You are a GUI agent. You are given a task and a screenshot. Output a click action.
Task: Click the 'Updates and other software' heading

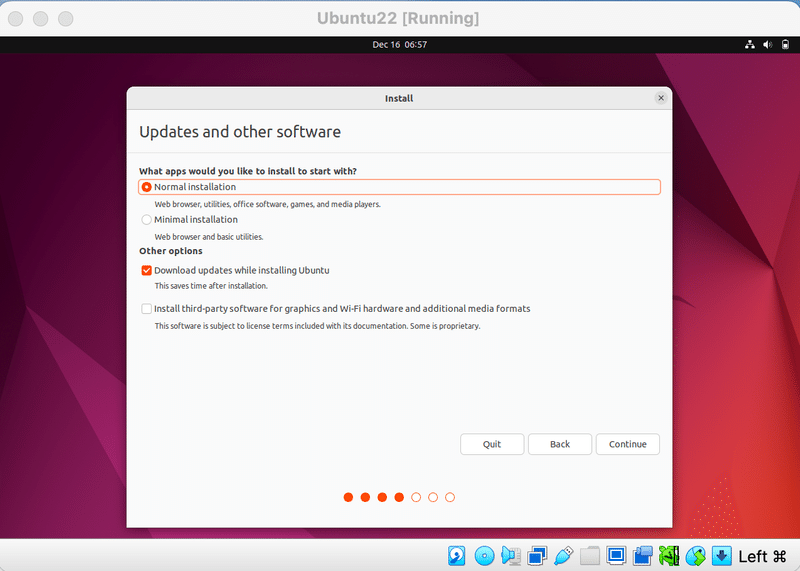240,132
